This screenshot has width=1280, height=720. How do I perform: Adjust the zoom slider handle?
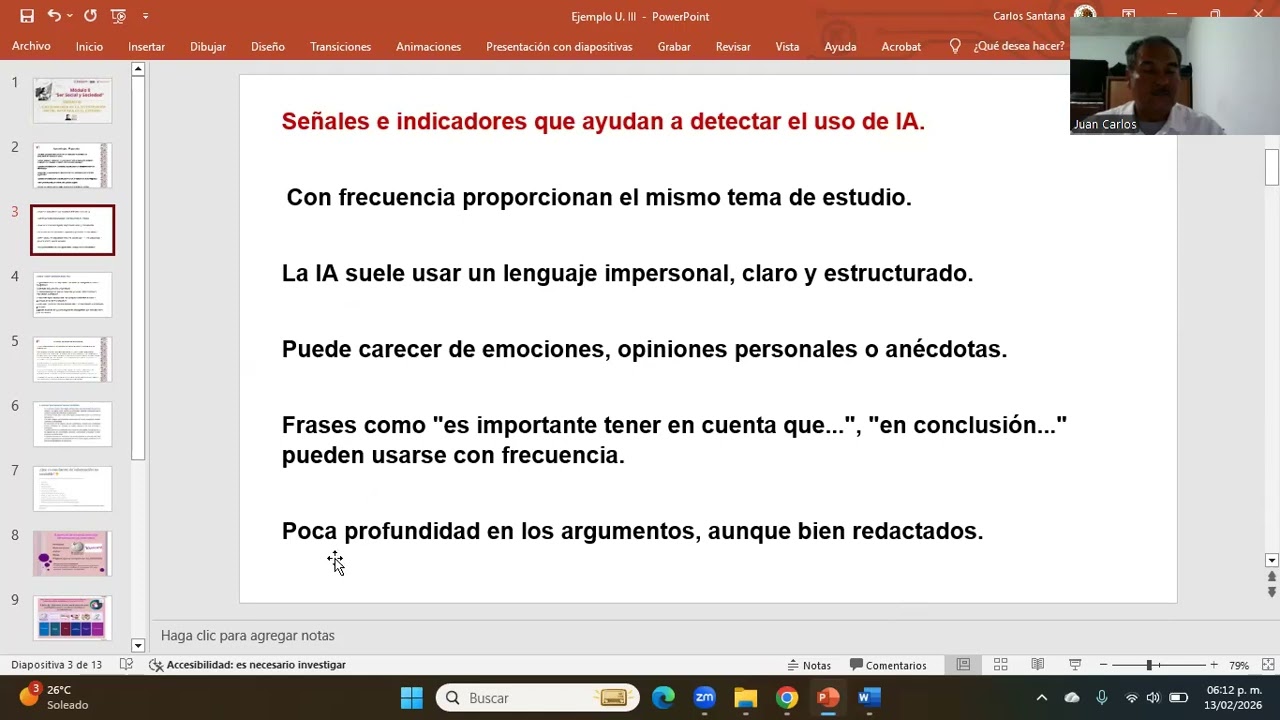click(x=1149, y=665)
